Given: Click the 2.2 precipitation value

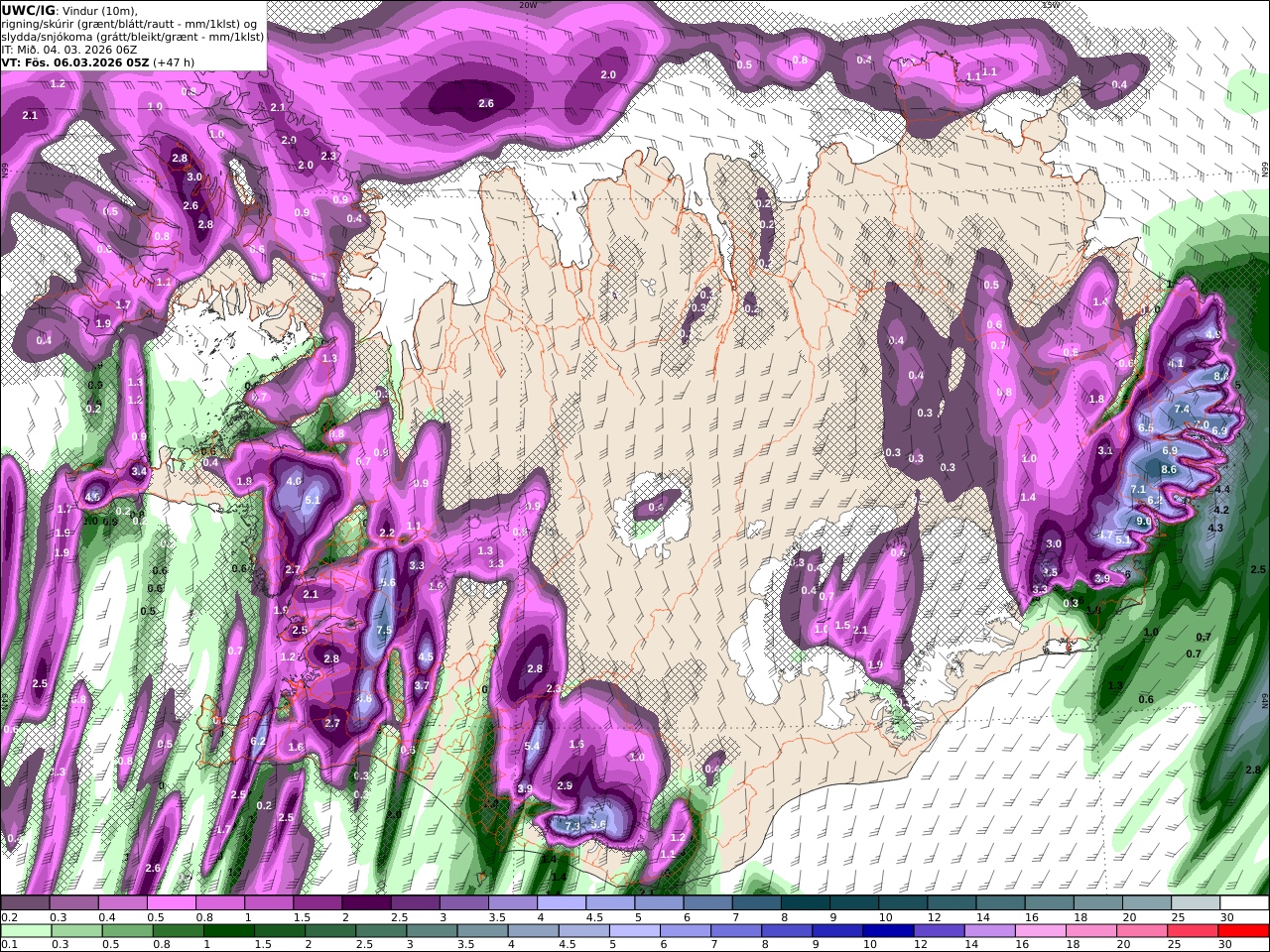Looking at the screenshot, I should pos(388,534).
